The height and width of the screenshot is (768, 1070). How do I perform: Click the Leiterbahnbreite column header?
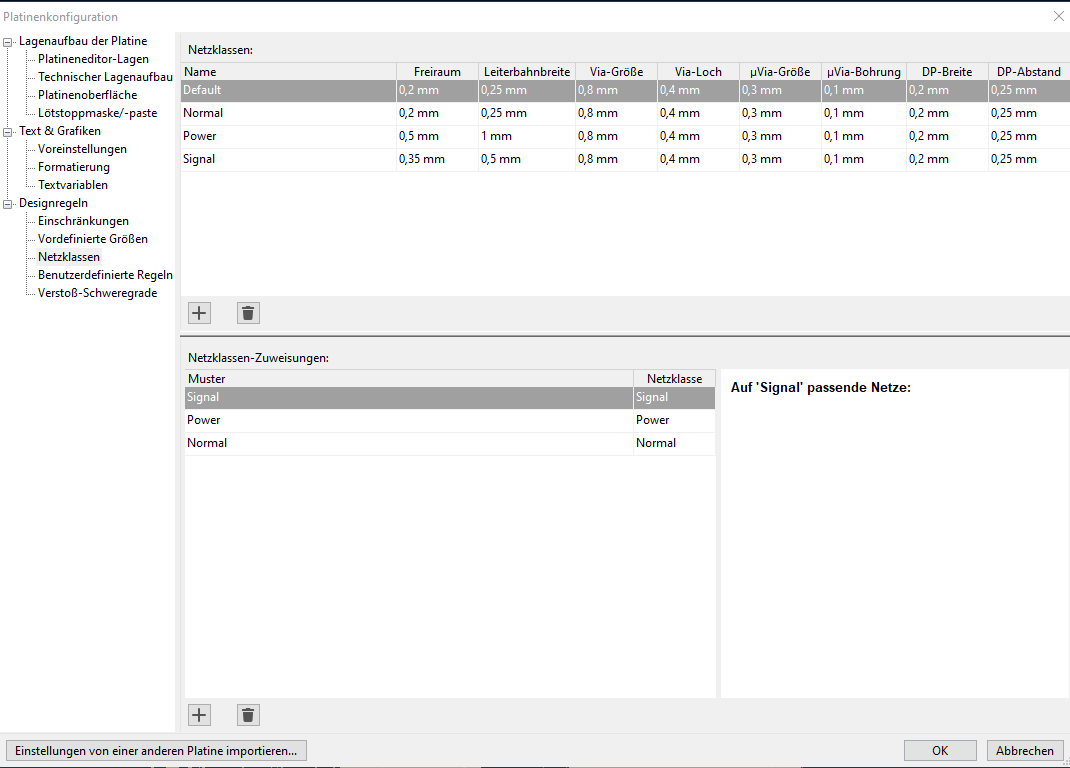click(527, 72)
